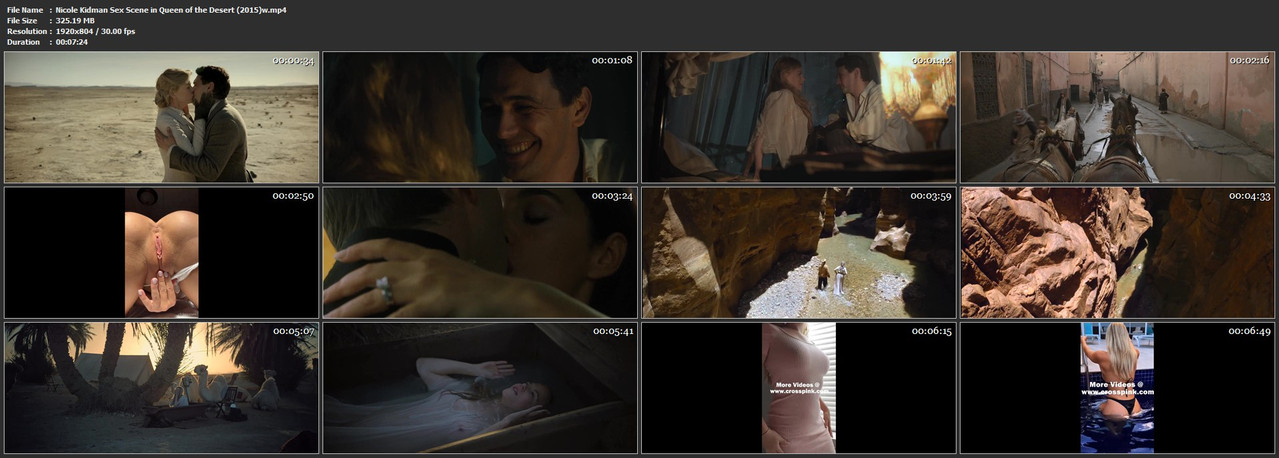Select the street scene thumbnail at 00:02:16

coord(1118,117)
